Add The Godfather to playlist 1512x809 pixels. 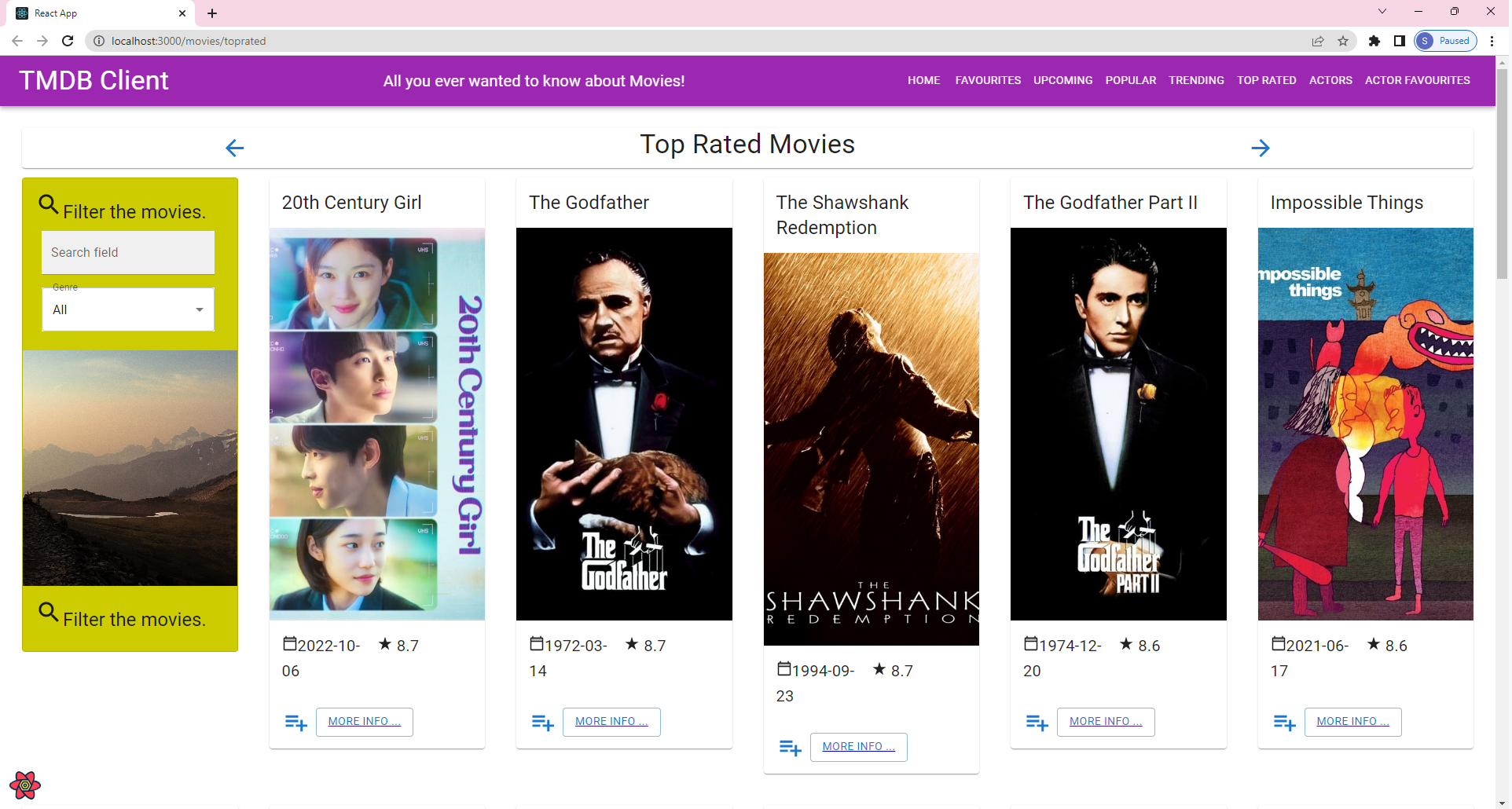[543, 722]
